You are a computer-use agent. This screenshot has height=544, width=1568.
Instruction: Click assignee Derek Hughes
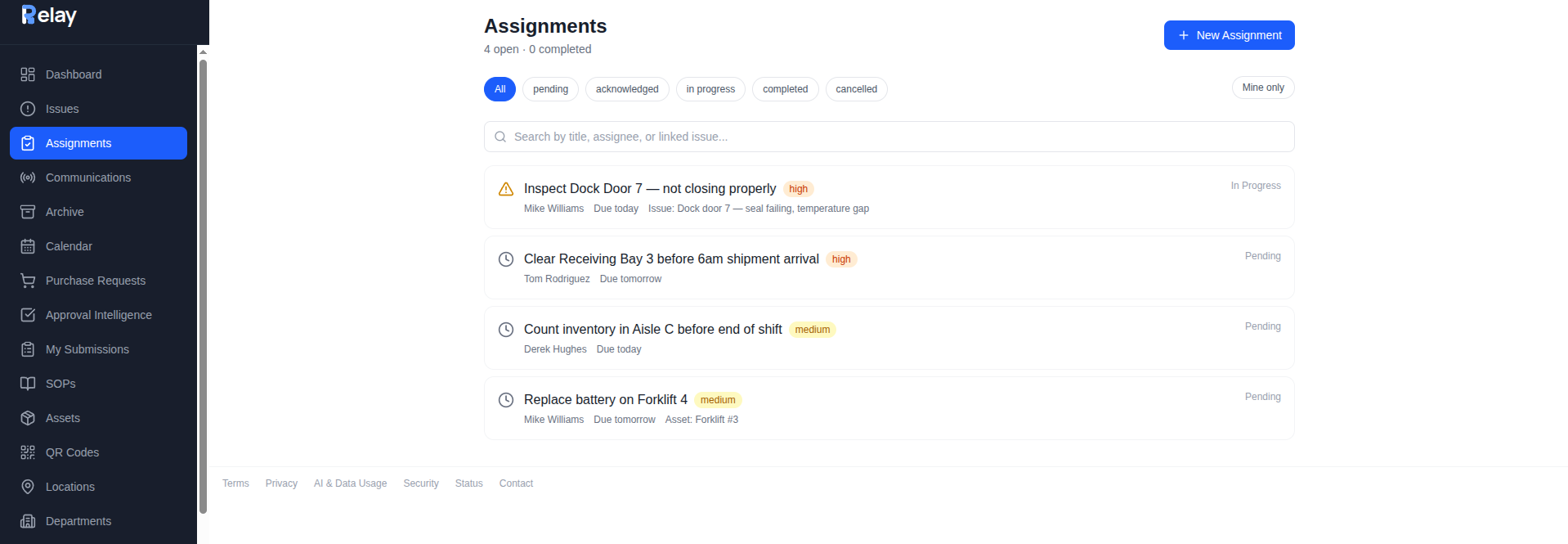pyautogui.click(x=555, y=349)
